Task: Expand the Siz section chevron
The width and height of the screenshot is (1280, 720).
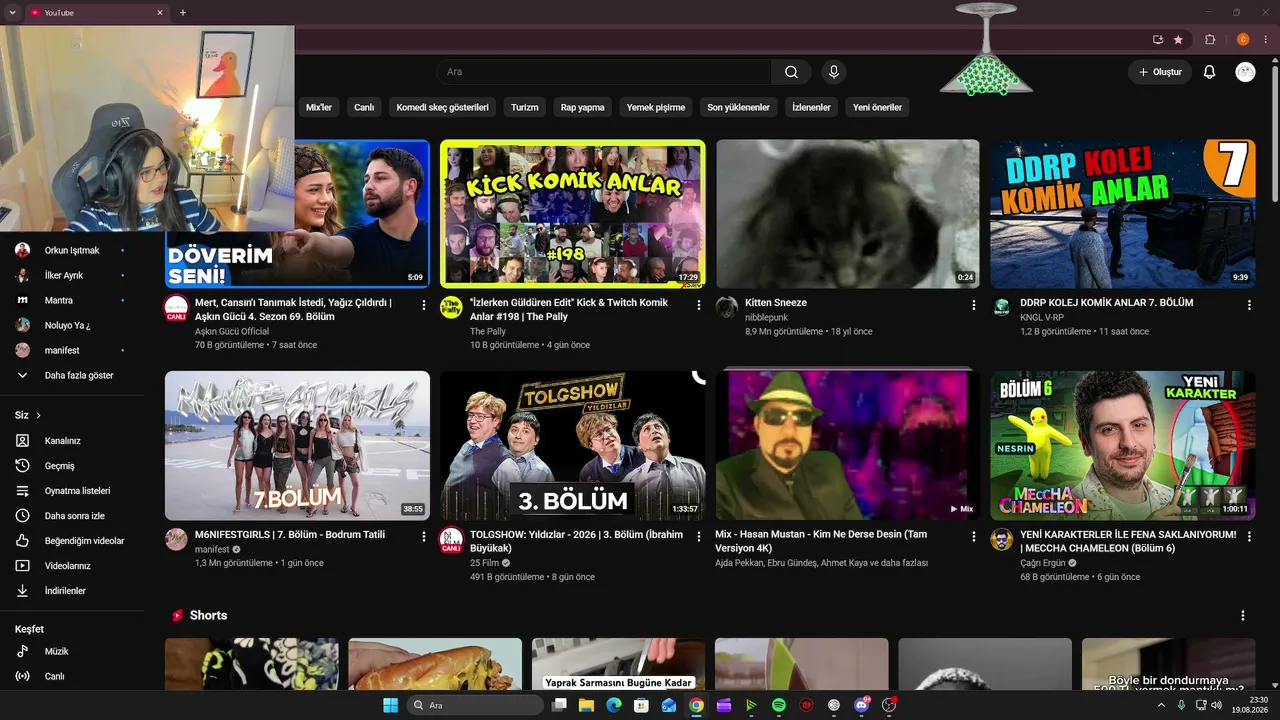Action: pos(39,415)
